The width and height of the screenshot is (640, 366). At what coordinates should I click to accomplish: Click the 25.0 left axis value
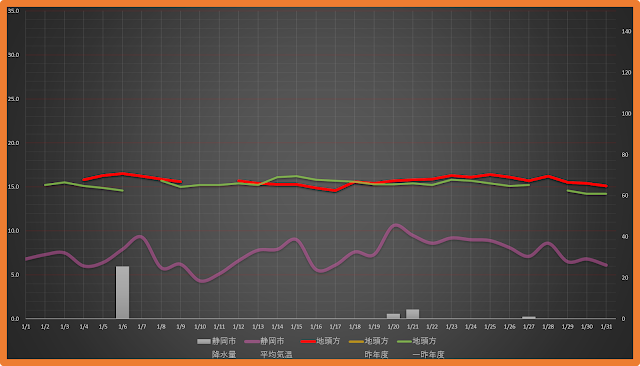pos(13,99)
